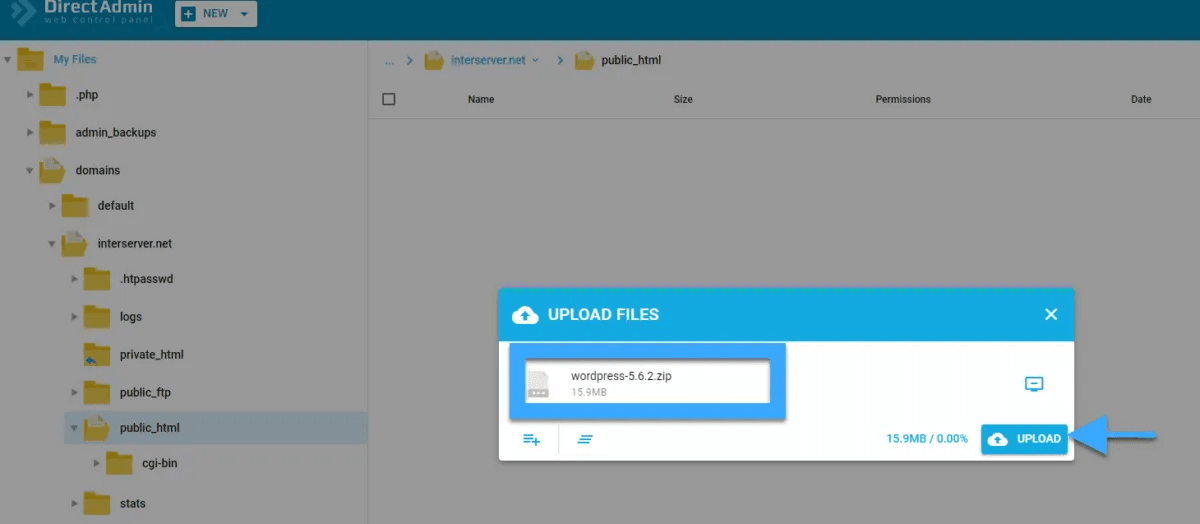Collapse the My Files tree root

[8, 59]
